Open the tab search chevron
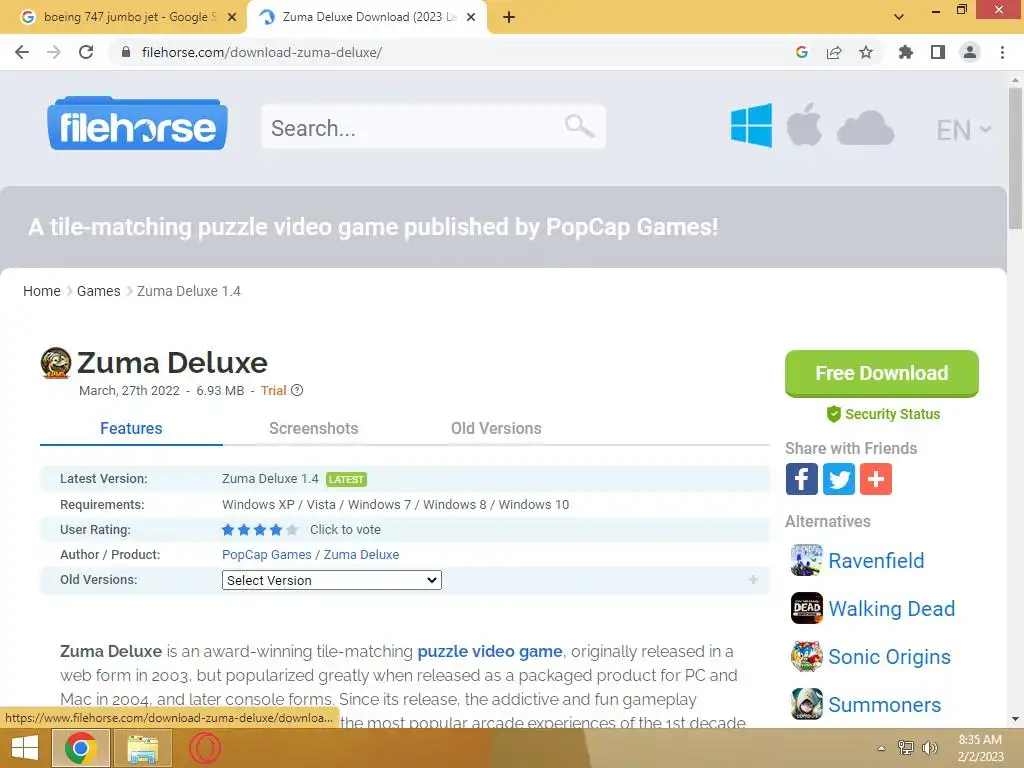1024x768 pixels. click(899, 17)
